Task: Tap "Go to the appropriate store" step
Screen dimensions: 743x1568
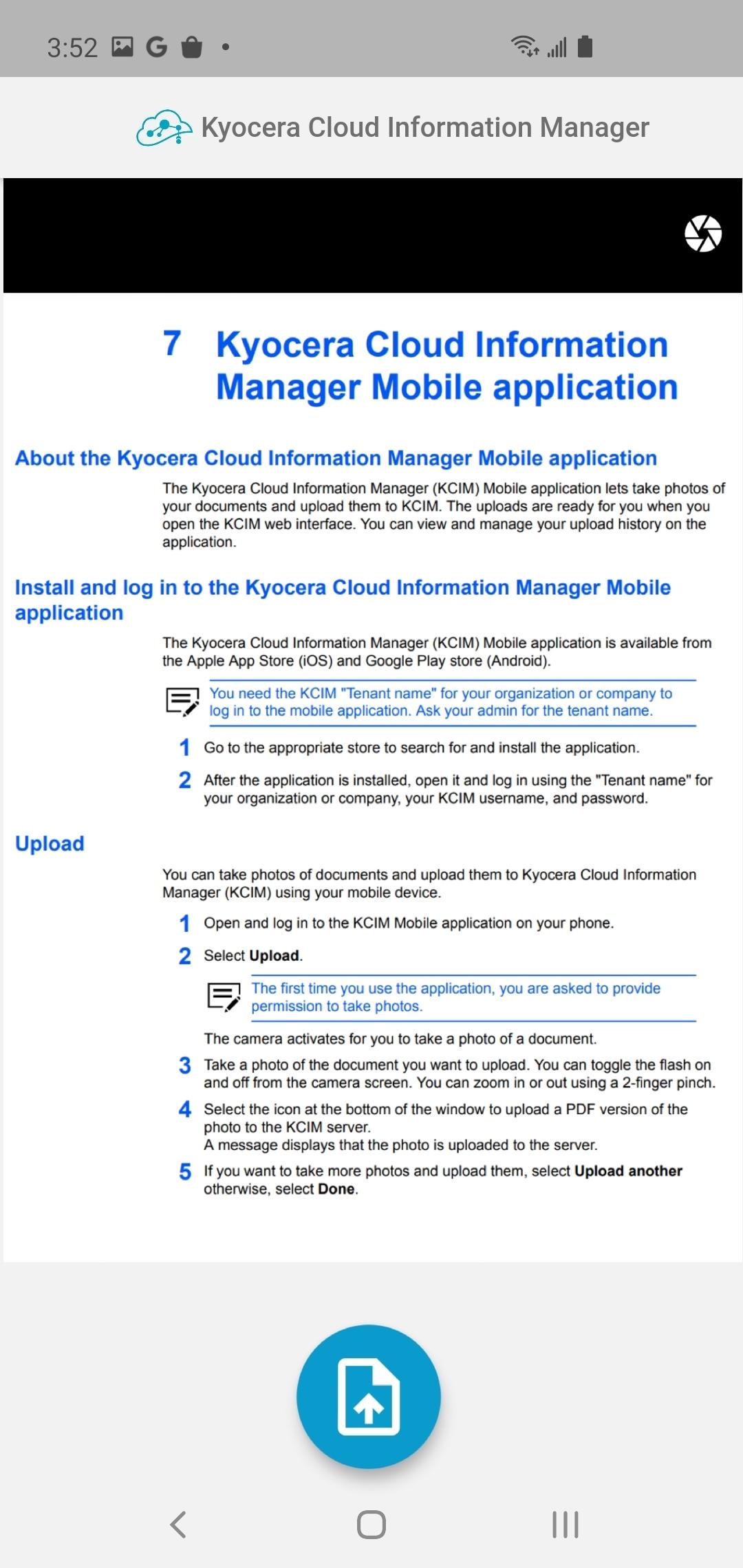Action: pos(422,748)
